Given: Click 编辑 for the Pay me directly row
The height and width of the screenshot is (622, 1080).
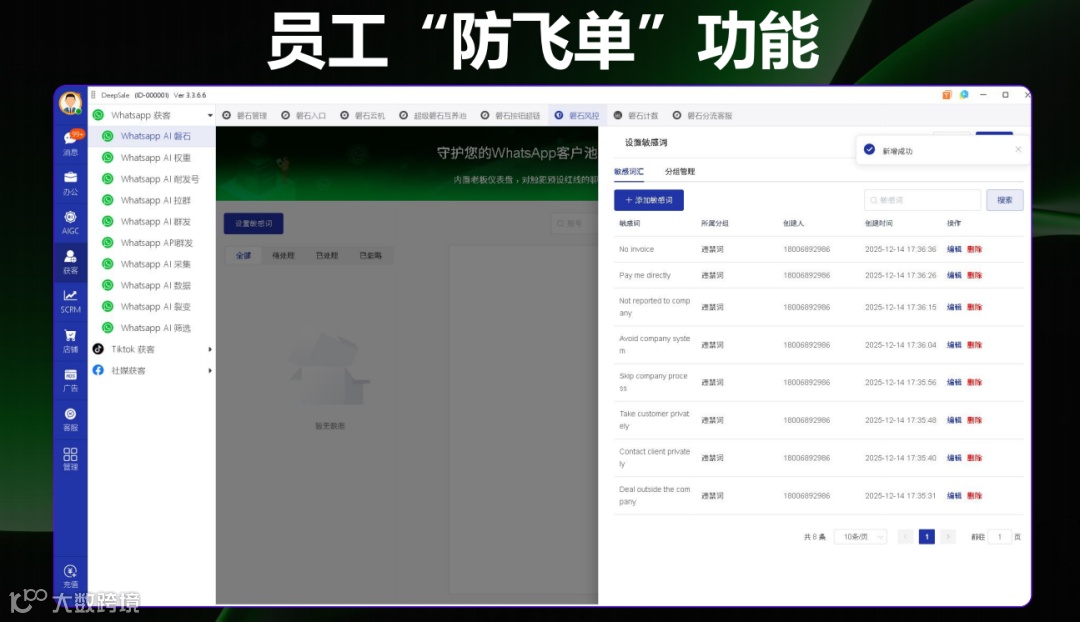Looking at the screenshot, I should [954, 276].
